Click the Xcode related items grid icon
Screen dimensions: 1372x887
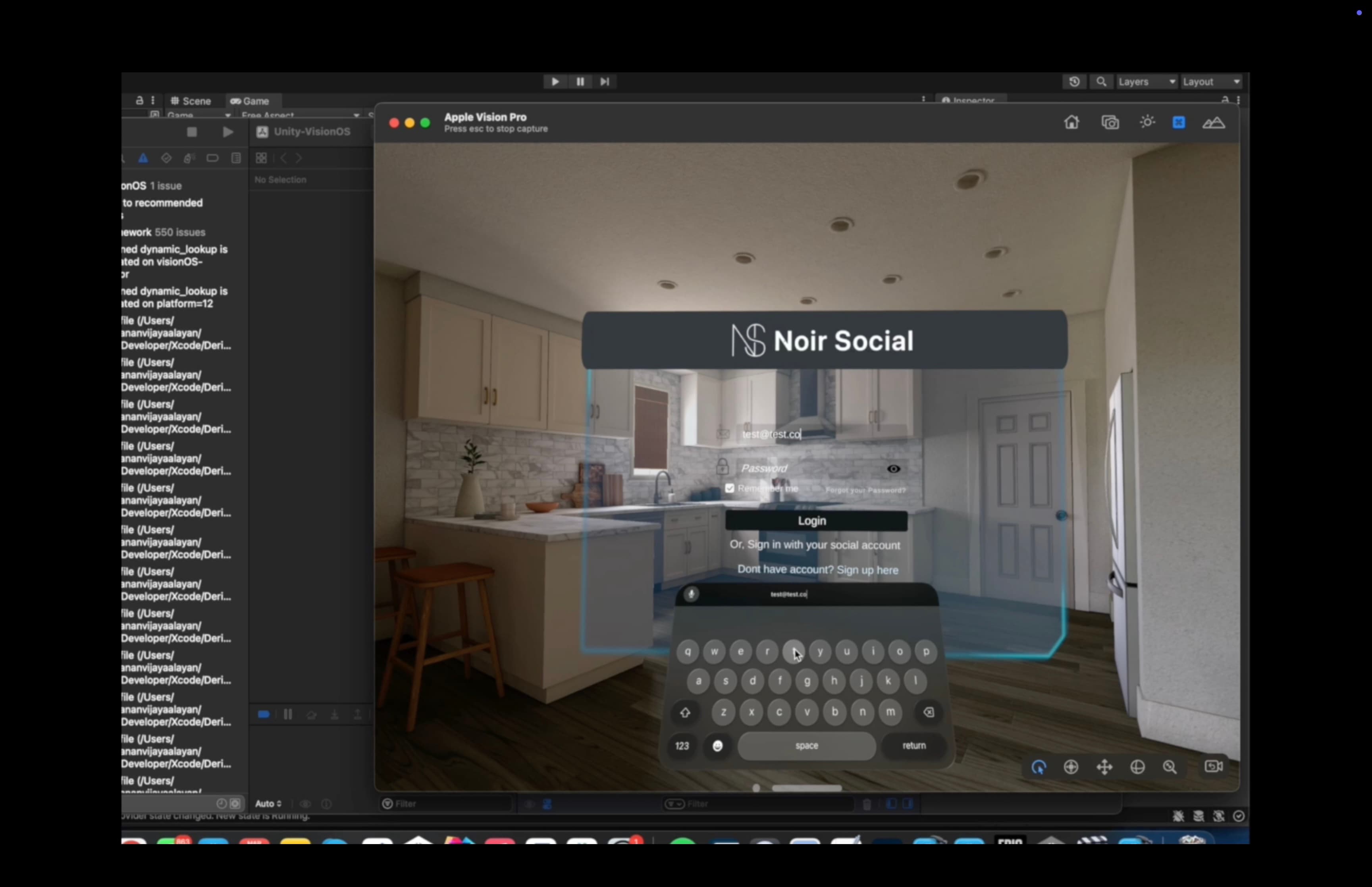261,158
